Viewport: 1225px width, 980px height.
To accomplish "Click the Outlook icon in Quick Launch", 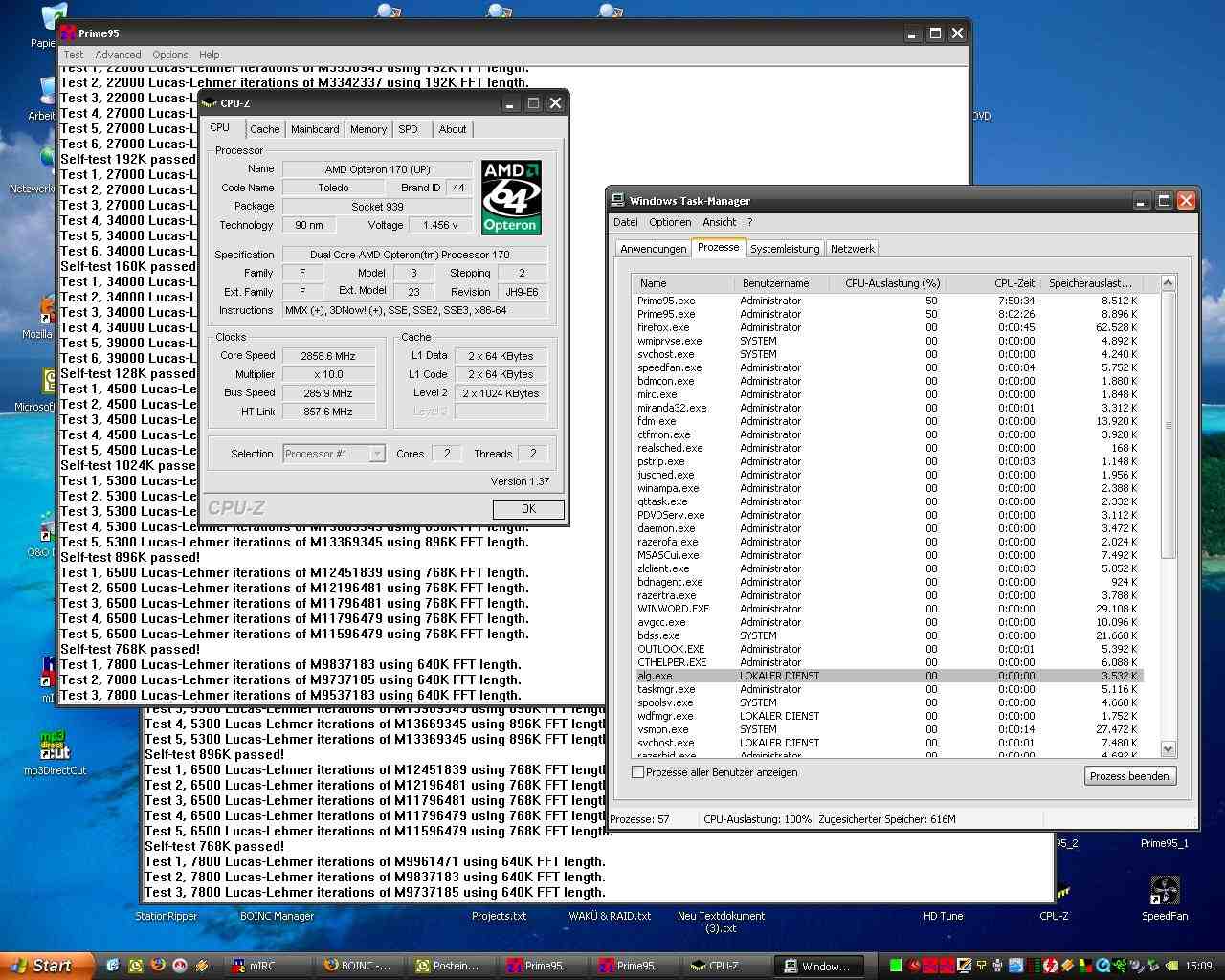I will click(x=135, y=966).
